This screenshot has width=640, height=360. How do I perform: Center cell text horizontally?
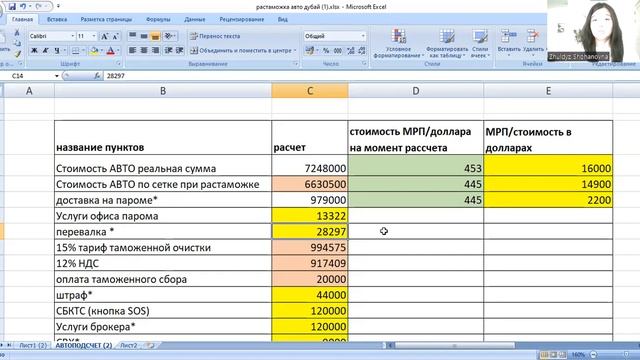[144, 50]
